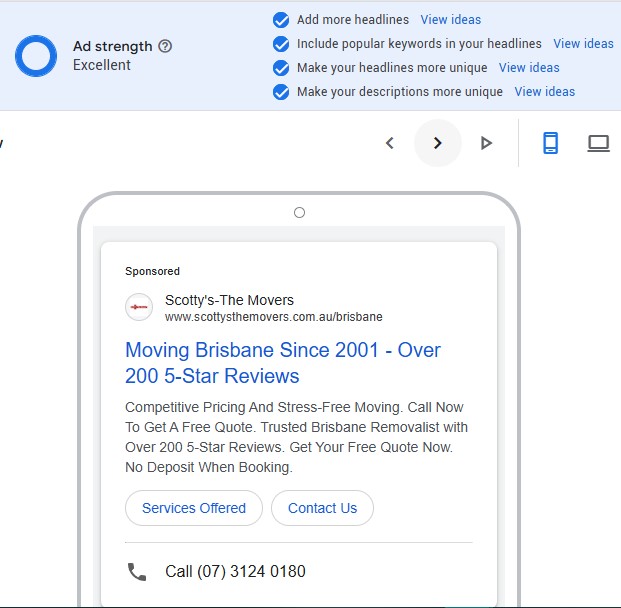Go to next ad preview

click(438, 143)
